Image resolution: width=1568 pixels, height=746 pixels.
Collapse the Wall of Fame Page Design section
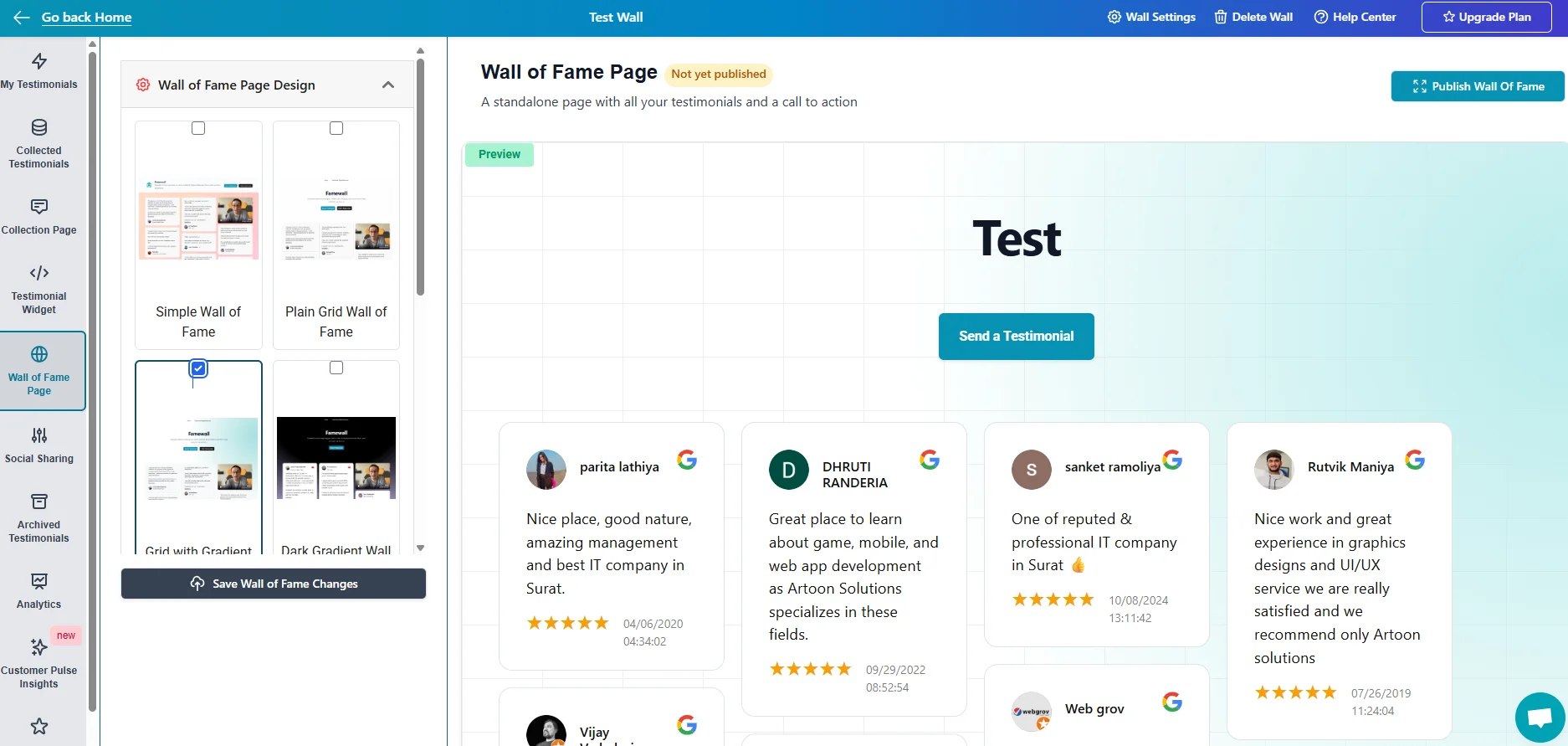click(x=388, y=85)
